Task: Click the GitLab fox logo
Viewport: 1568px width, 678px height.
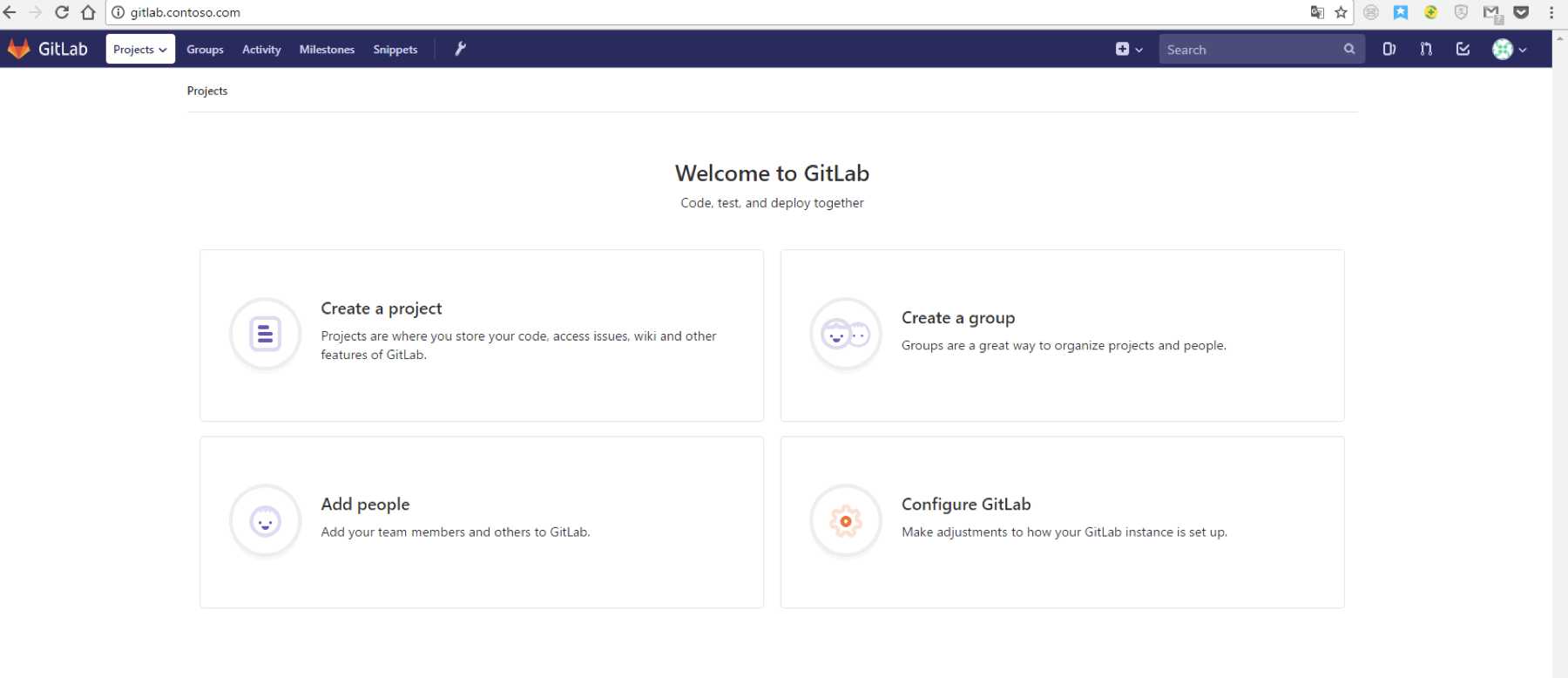Action: (18, 49)
